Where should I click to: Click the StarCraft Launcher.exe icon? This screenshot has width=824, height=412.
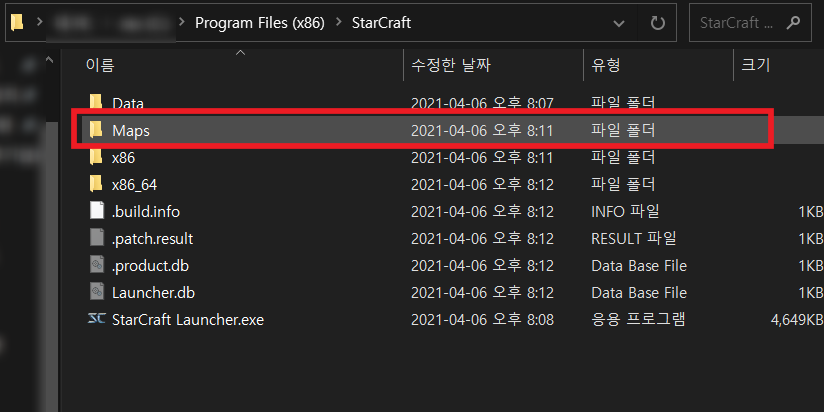(x=97, y=319)
